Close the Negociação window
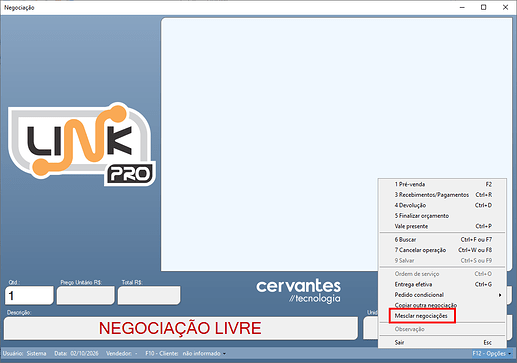517x363 pixels. click(505, 7)
